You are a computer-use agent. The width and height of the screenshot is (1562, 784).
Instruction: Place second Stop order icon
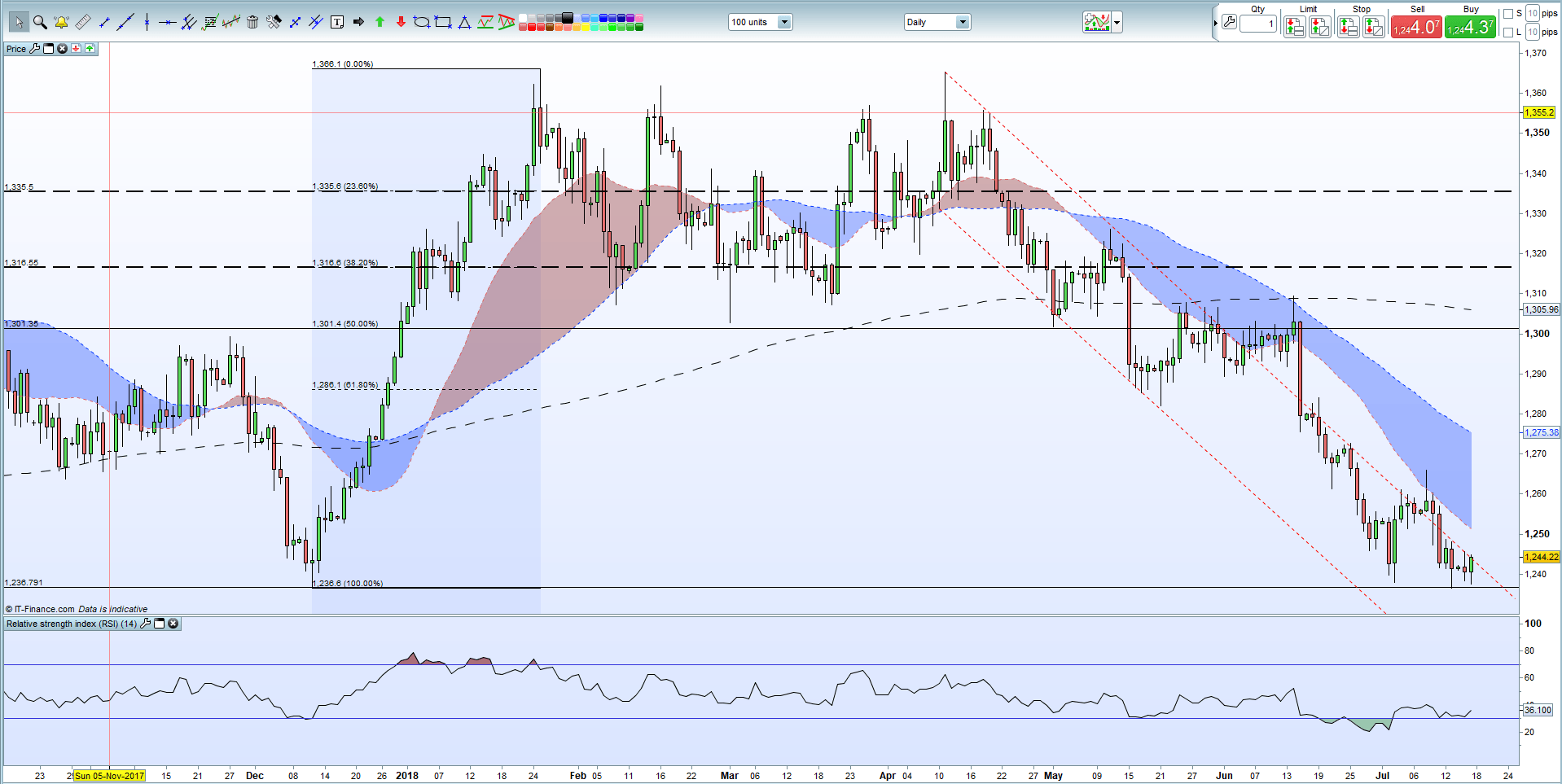point(1374,27)
